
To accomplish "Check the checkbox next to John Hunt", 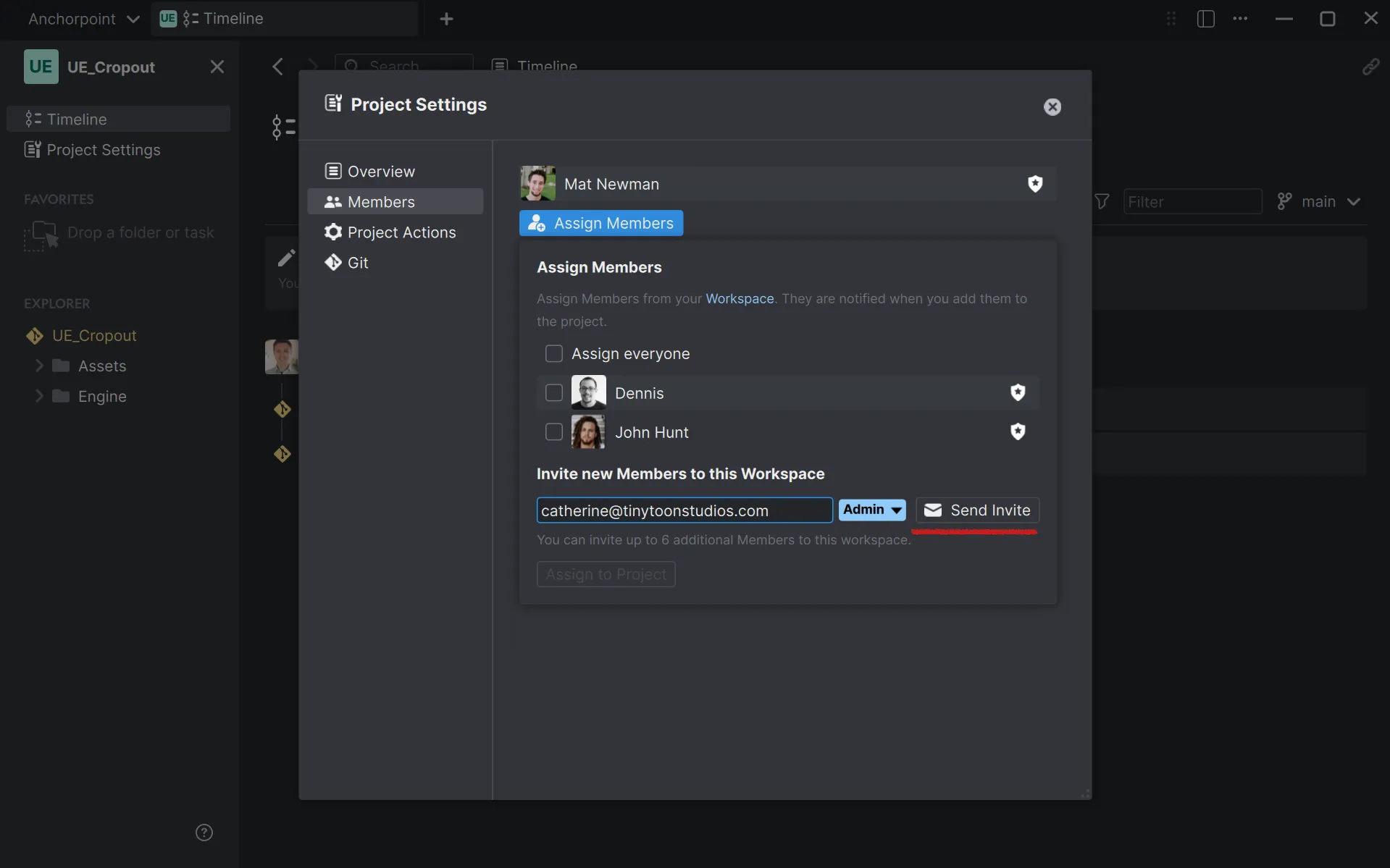I will 553,431.
